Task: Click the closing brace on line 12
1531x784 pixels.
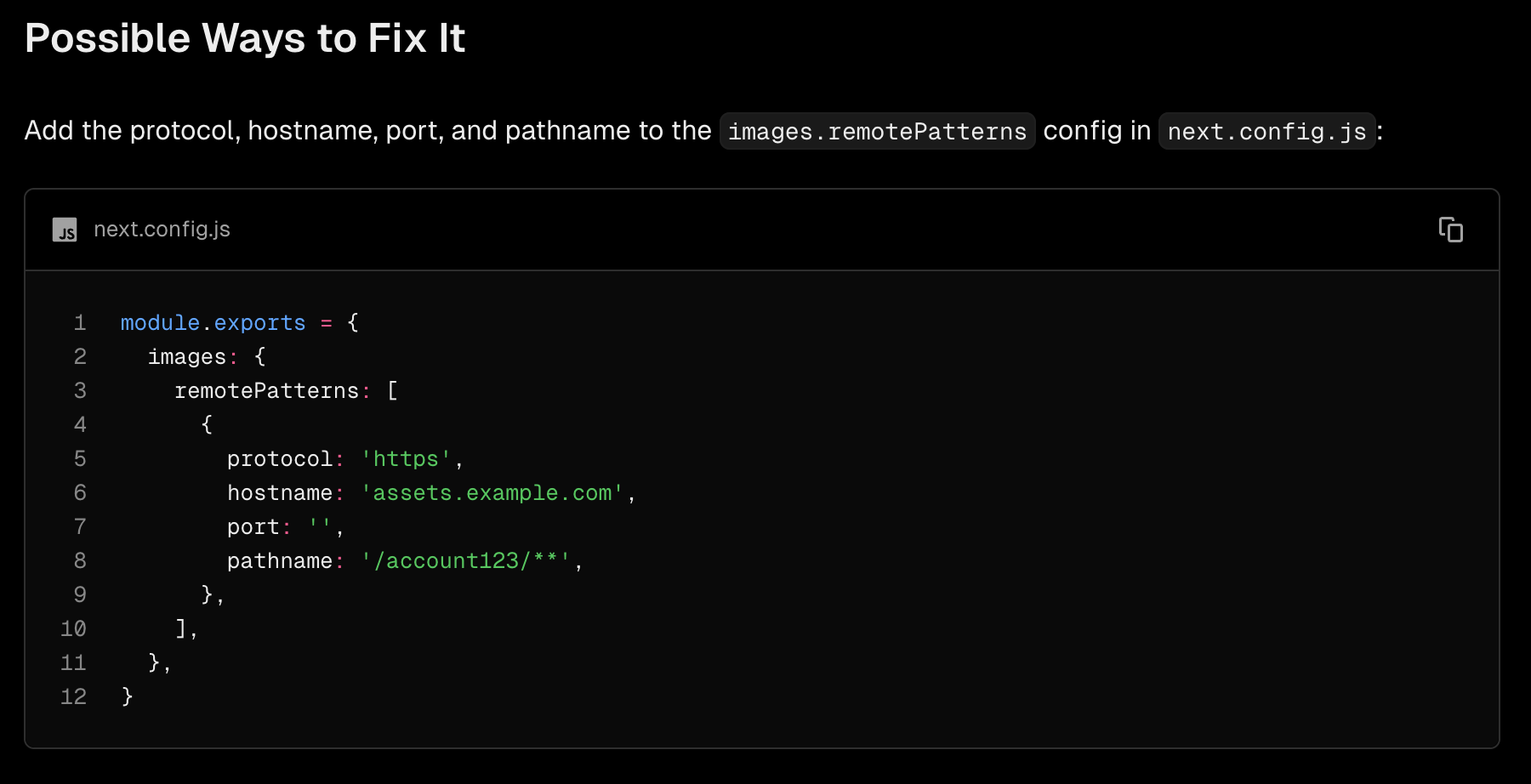Action: tap(127, 697)
